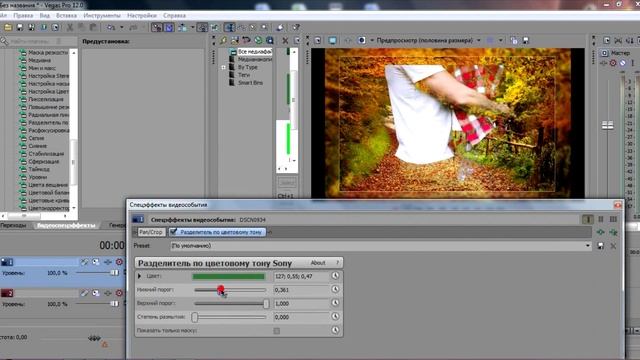640x360 pixels.
Task: Click the Верхний порог value field 1,000
Action: click(300, 304)
